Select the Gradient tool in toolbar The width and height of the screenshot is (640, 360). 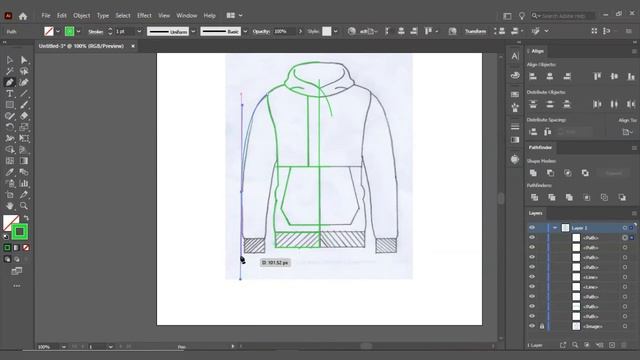coord(24,161)
